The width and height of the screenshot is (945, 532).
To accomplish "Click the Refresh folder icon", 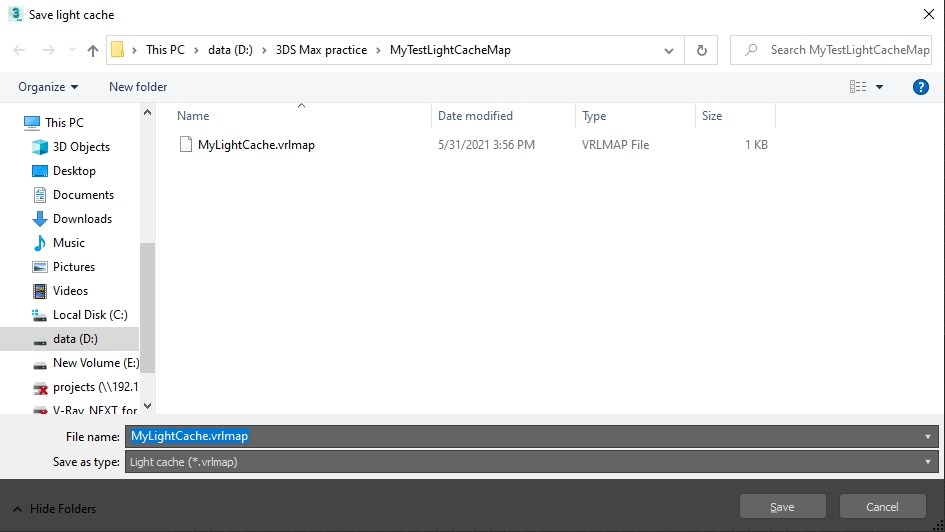I will (702, 51).
